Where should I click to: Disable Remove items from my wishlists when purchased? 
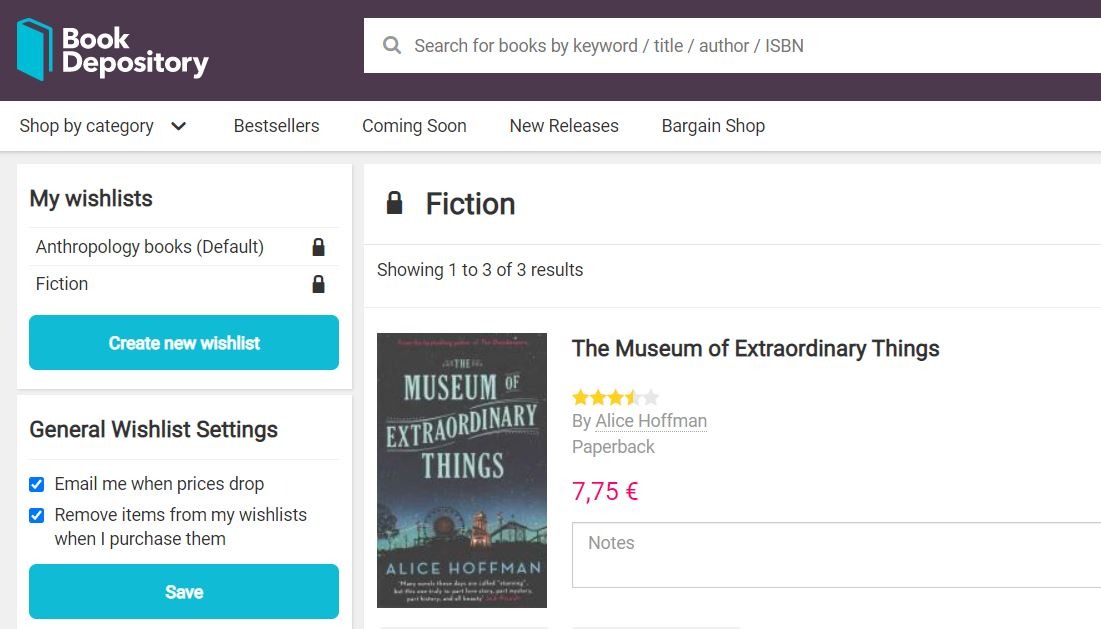coord(36,515)
